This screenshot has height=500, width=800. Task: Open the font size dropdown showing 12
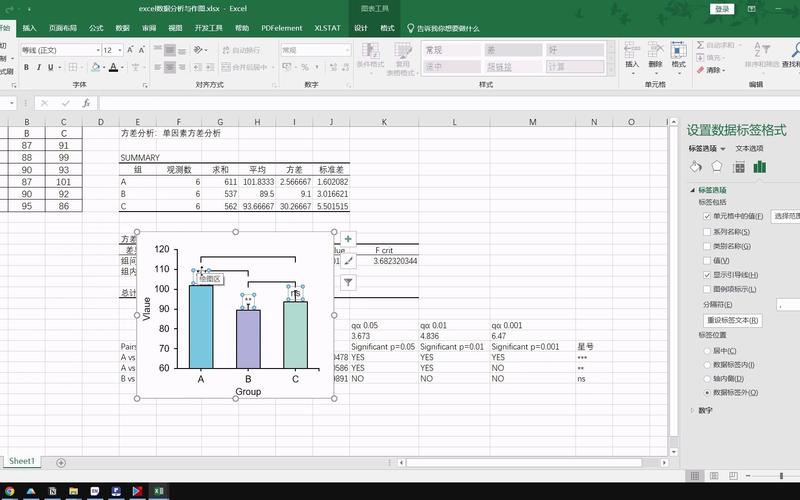(120, 50)
